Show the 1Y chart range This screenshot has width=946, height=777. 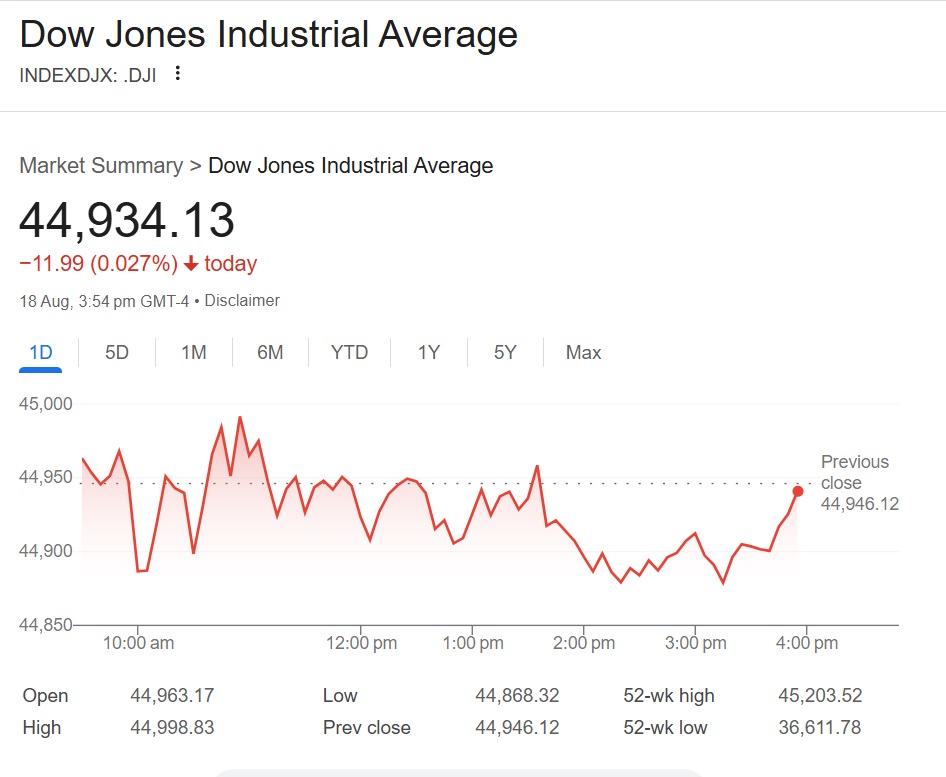[428, 352]
